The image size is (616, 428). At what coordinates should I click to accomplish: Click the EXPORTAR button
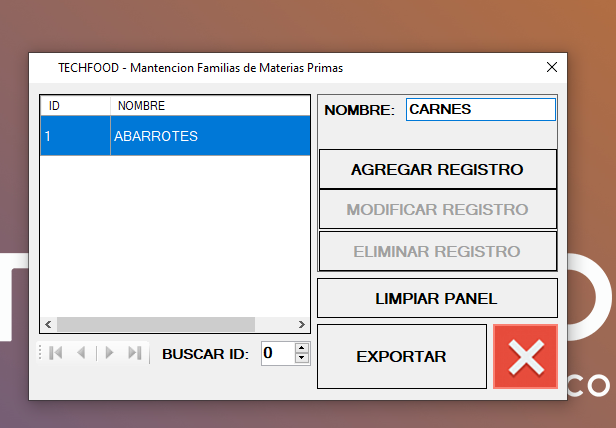click(x=401, y=357)
